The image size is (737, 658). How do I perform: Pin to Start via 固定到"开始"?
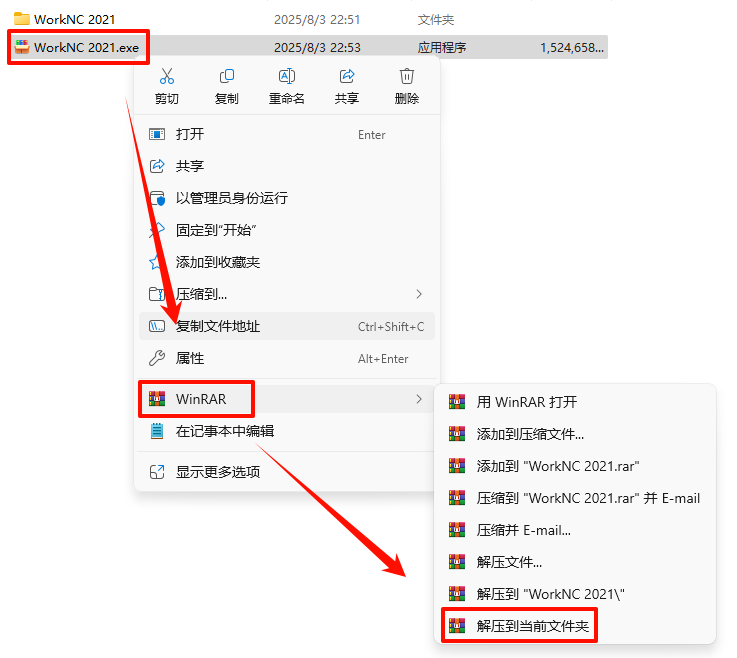point(287,230)
